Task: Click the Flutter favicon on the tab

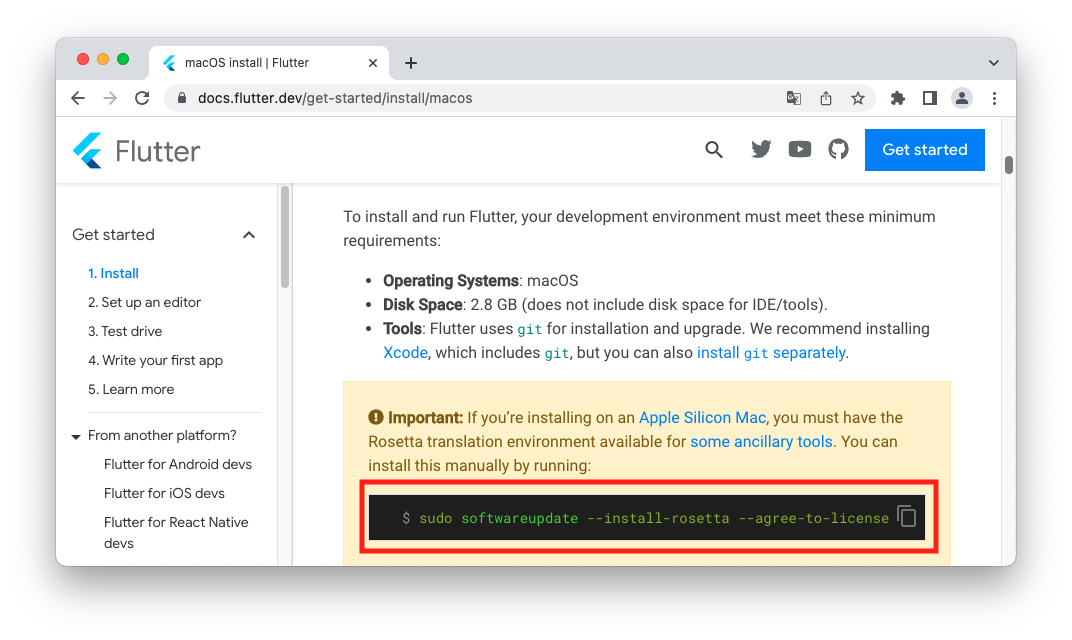Action: tap(170, 63)
